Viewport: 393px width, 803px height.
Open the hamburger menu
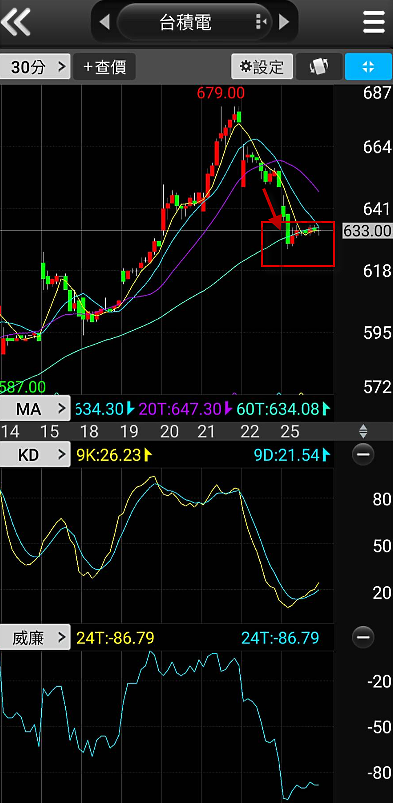click(x=374, y=22)
